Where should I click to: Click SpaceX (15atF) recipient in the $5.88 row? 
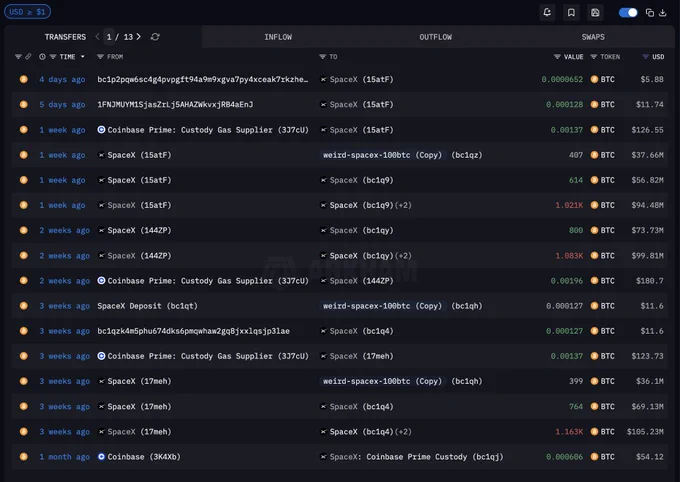click(x=357, y=79)
